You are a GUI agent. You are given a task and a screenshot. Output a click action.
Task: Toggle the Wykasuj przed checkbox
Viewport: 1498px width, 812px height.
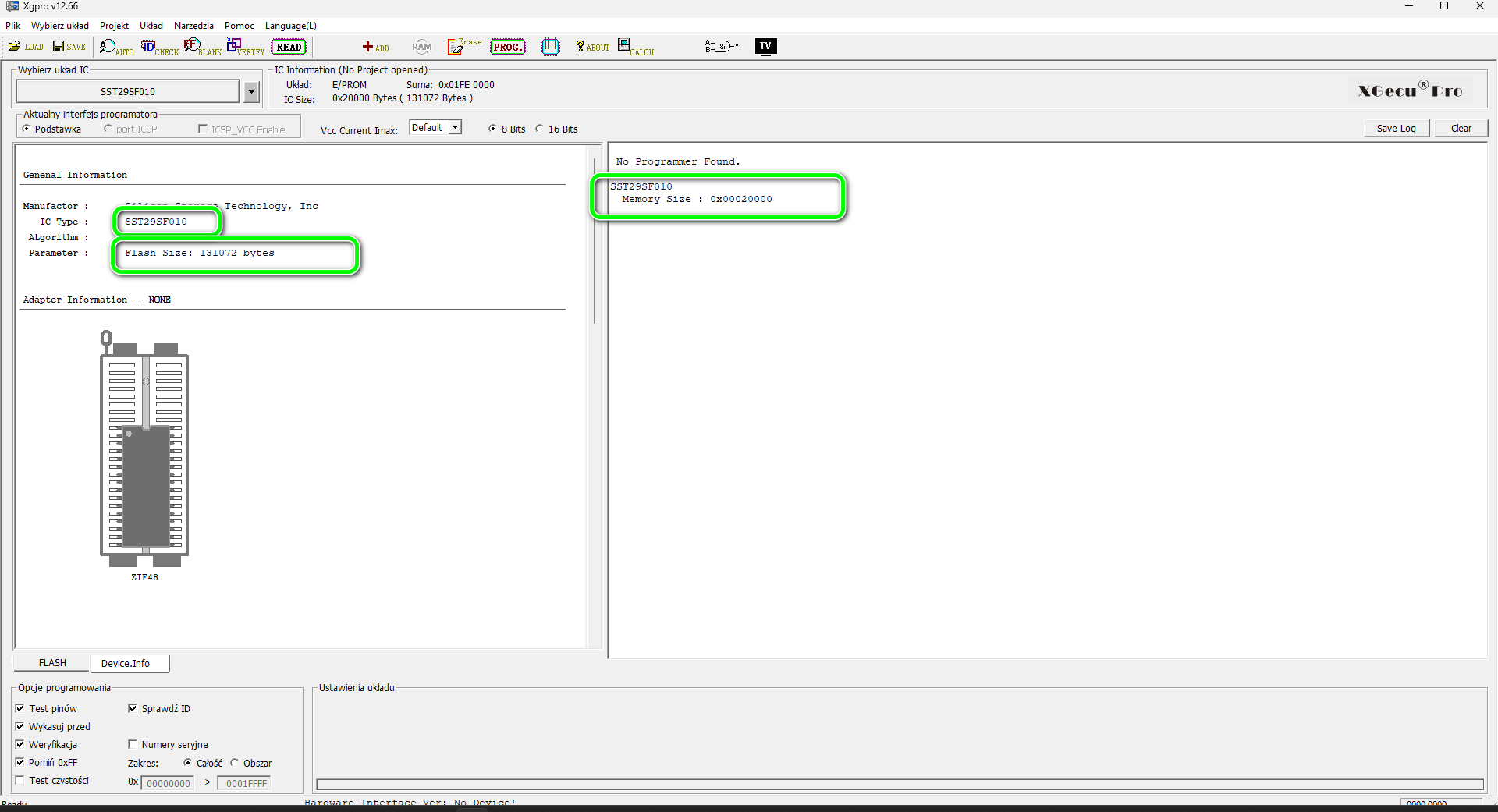click(x=20, y=726)
